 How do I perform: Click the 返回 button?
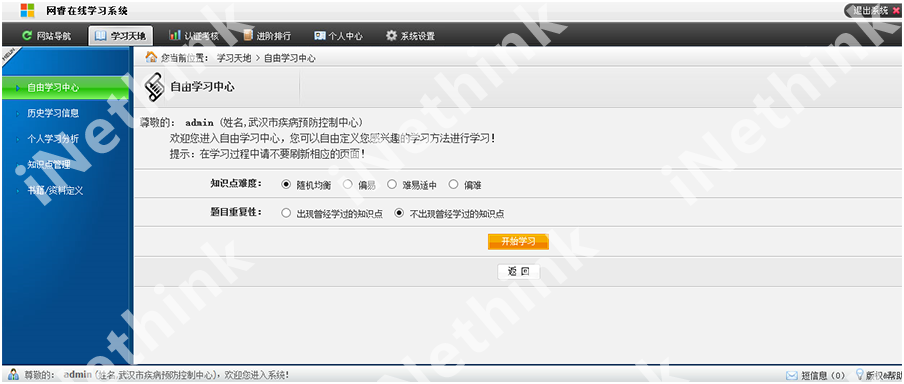coord(518,272)
